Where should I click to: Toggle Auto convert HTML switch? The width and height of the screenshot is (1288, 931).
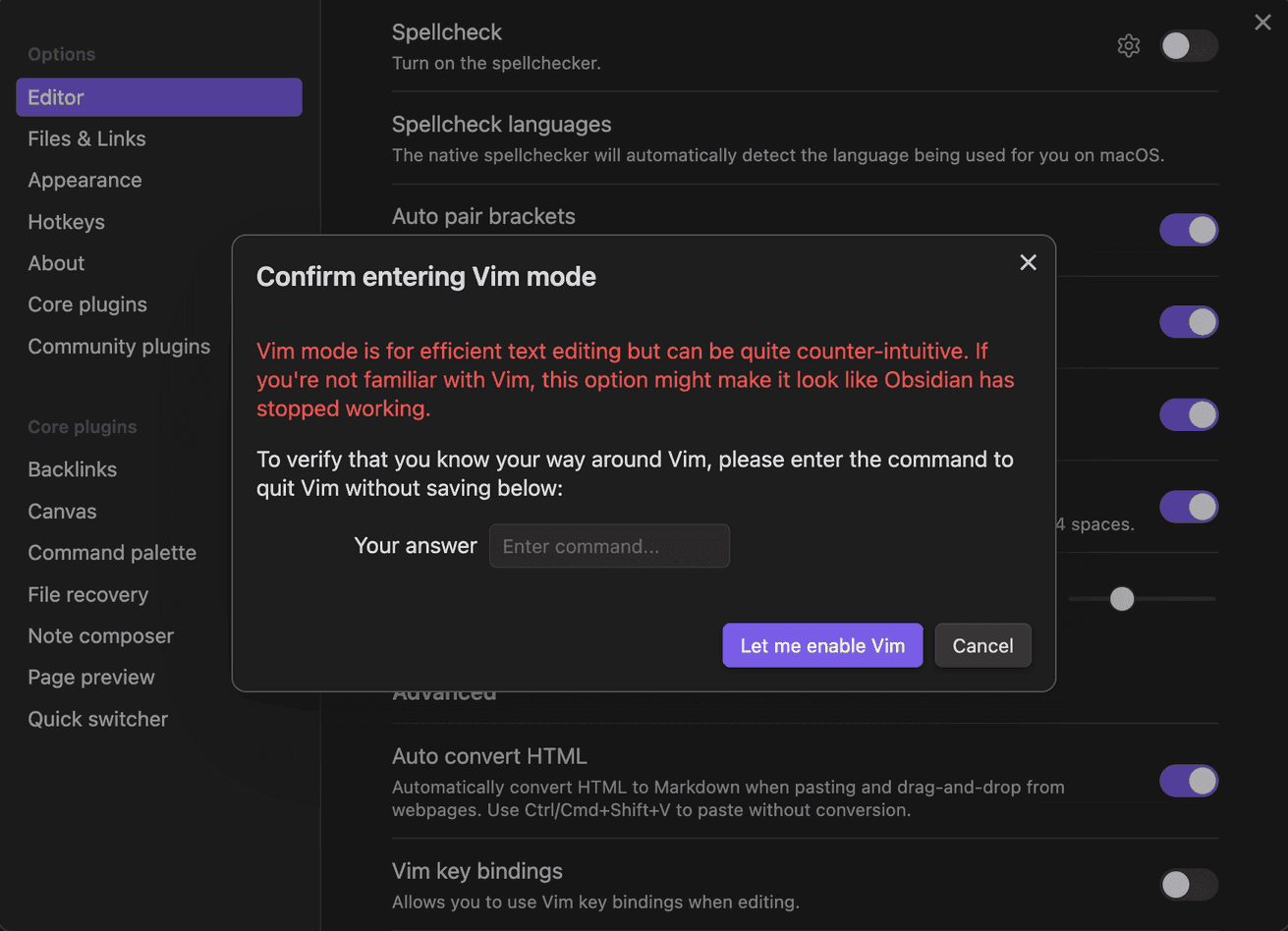click(x=1189, y=781)
